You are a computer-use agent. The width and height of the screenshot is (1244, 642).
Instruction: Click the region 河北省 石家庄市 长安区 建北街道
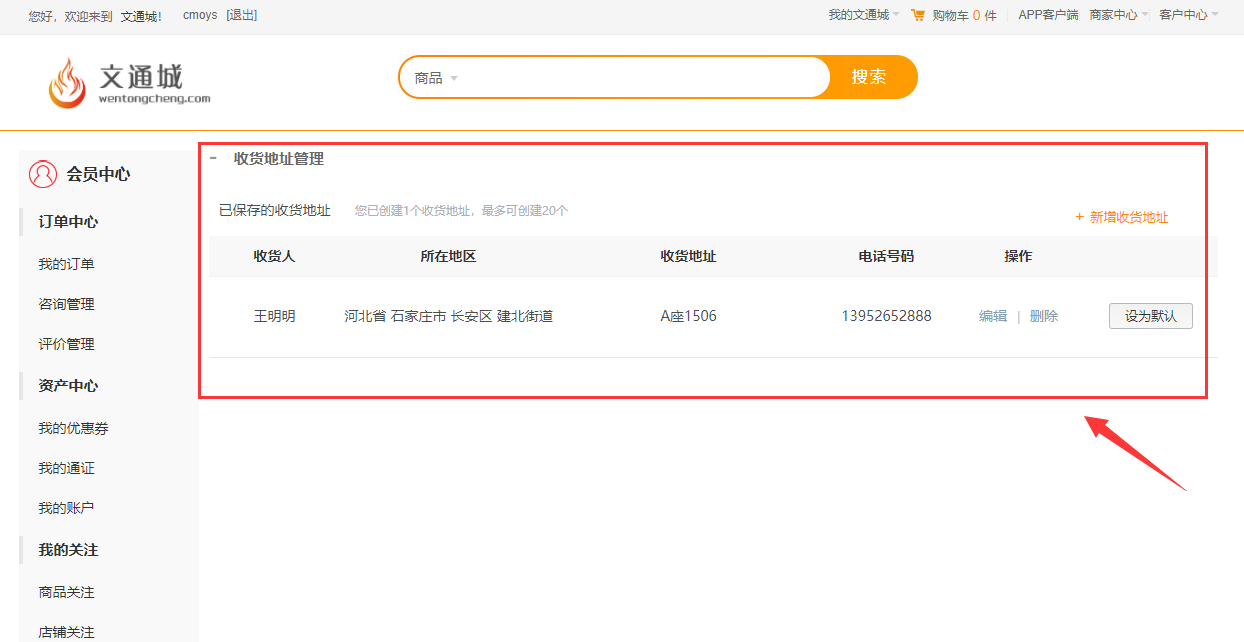point(449,316)
